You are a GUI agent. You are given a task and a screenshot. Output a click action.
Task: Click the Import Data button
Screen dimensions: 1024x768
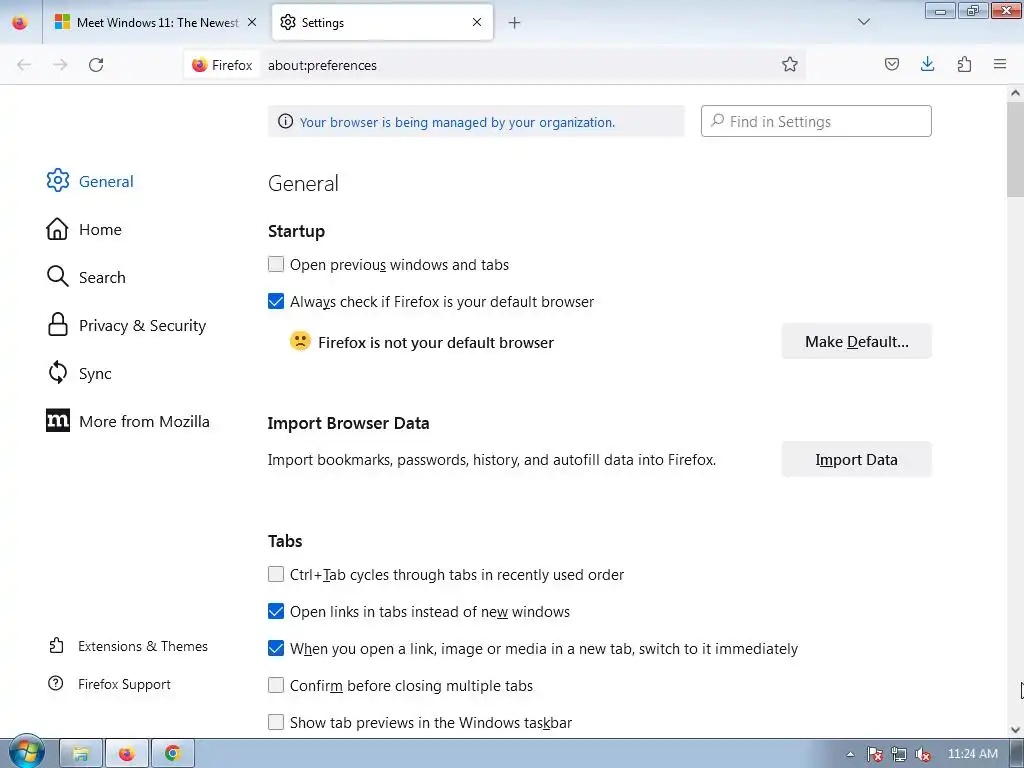click(856, 459)
